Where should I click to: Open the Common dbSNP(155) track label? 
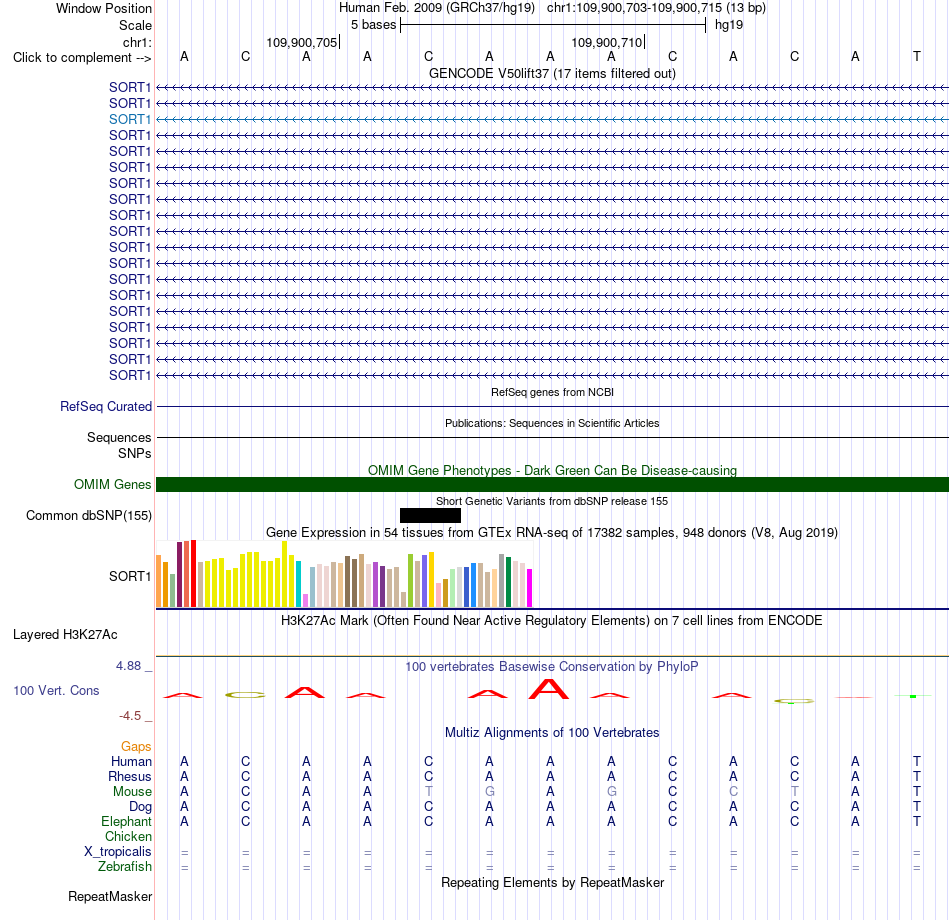coord(89,515)
